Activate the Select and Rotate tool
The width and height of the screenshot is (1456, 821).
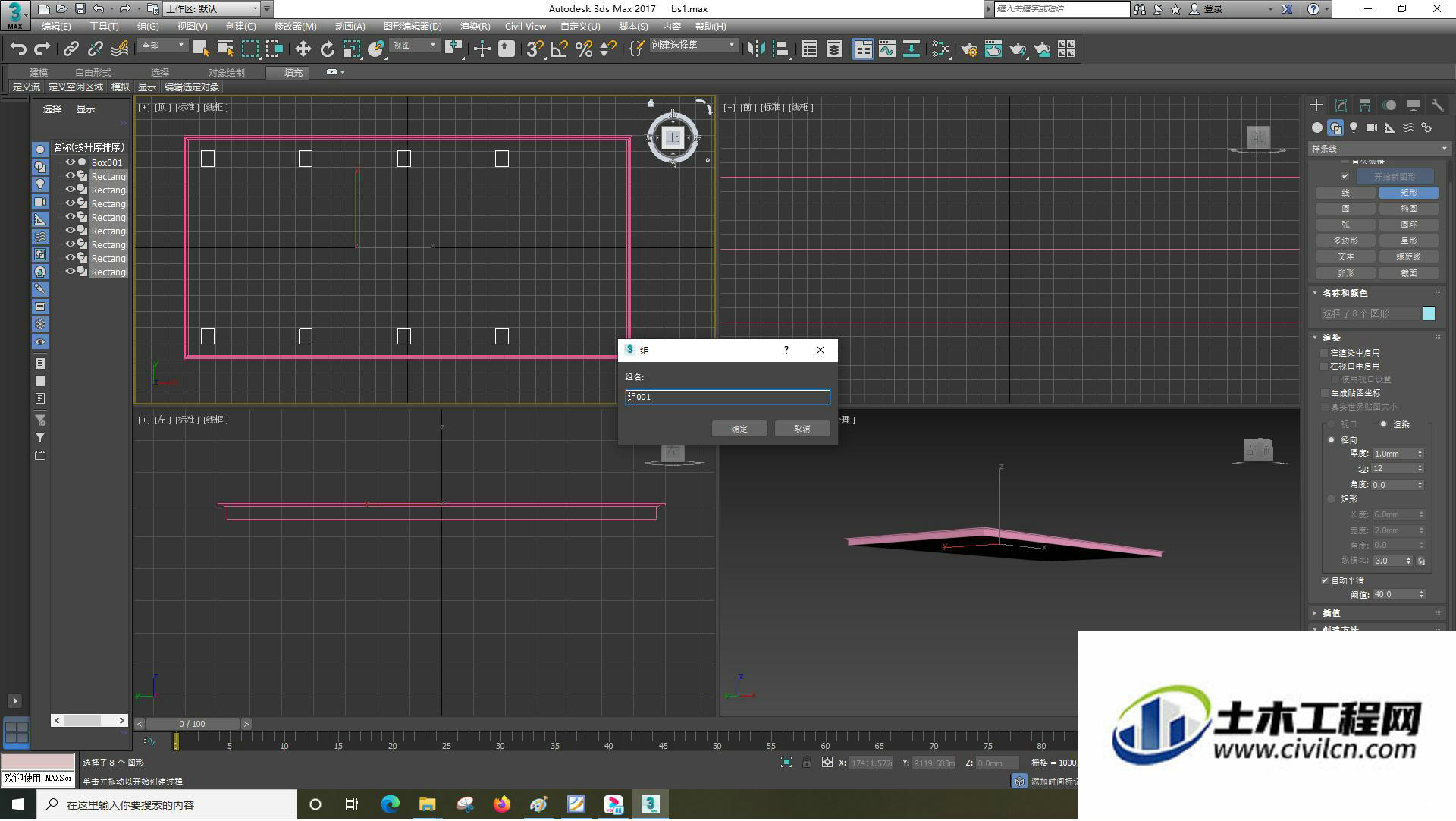pos(327,49)
